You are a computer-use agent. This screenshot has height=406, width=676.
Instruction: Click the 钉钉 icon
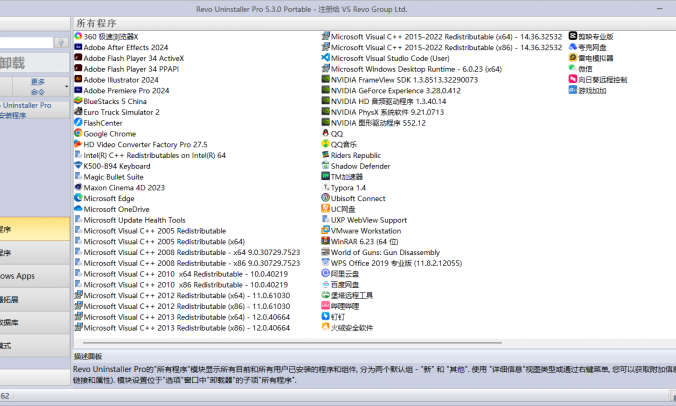pyautogui.click(x=325, y=316)
